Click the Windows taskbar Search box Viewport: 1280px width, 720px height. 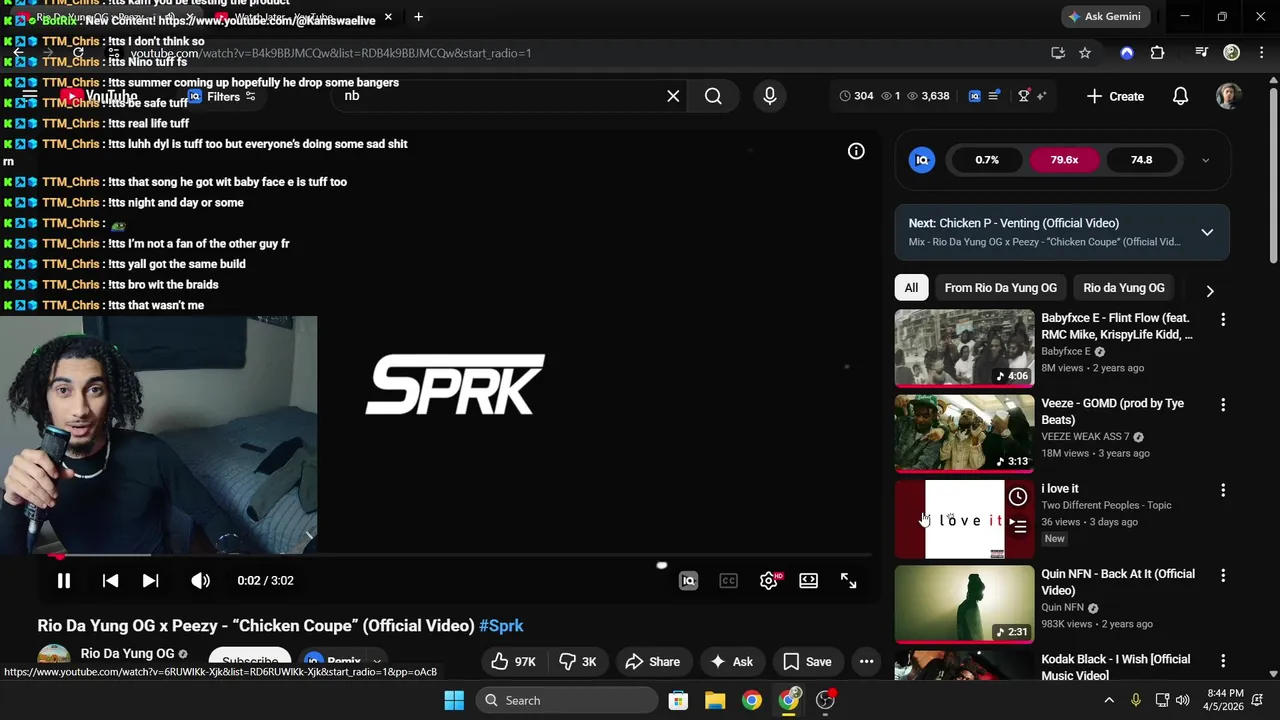point(566,700)
